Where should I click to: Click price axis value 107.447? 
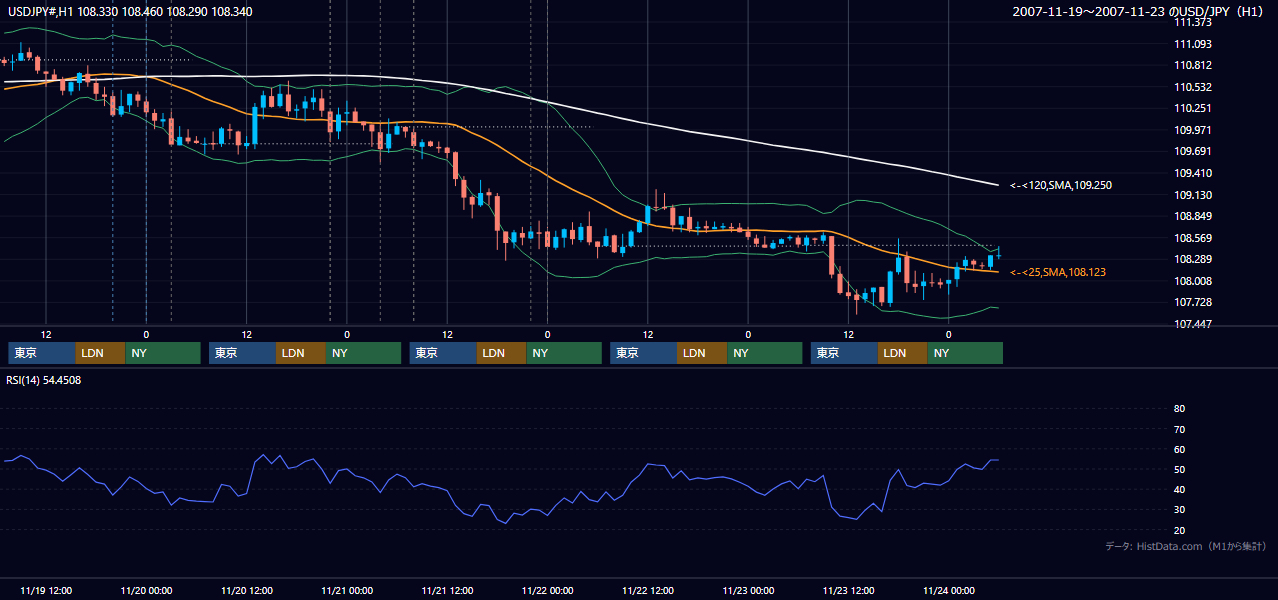(x=1193, y=324)
